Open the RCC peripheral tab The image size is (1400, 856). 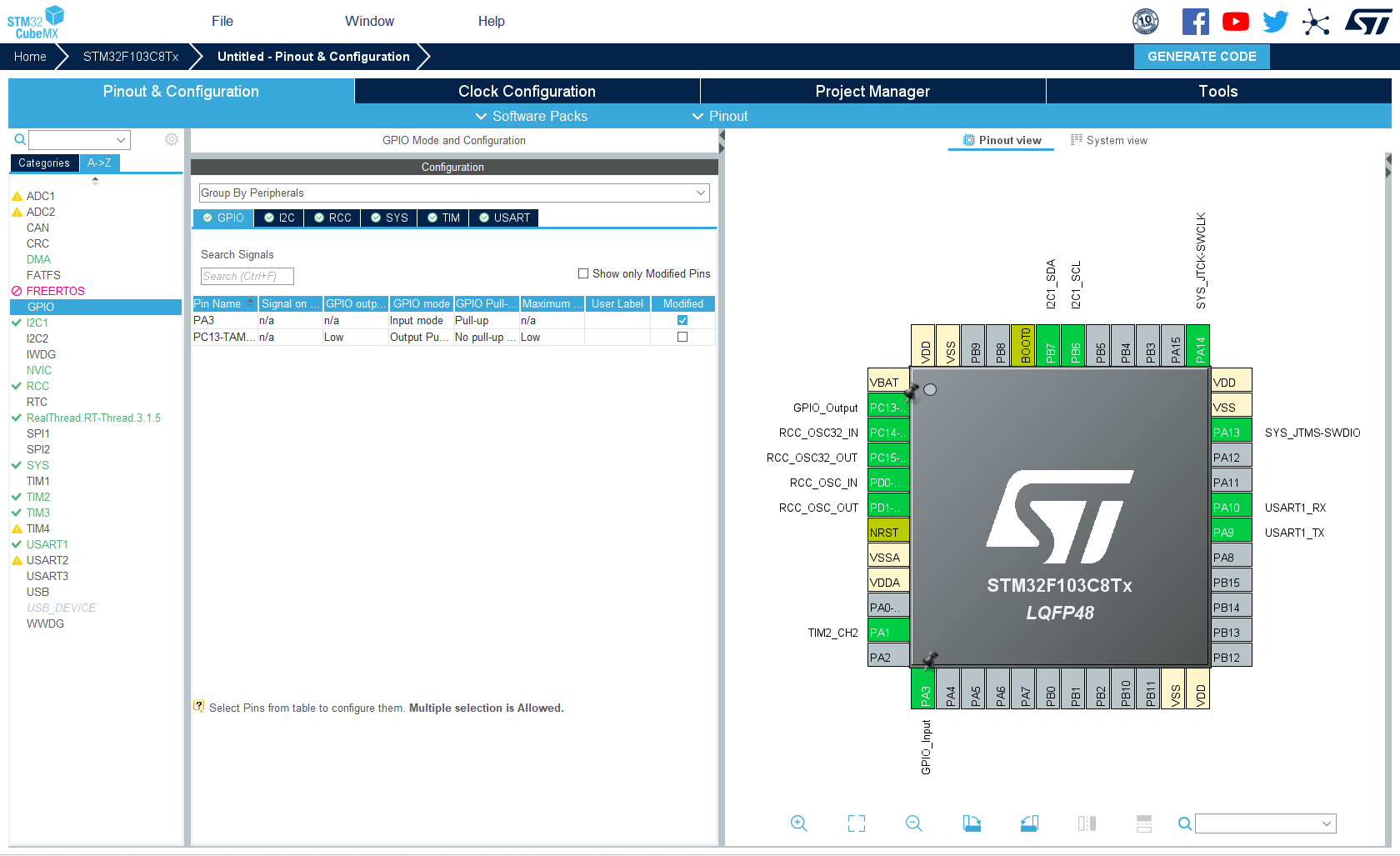point(332,218)
